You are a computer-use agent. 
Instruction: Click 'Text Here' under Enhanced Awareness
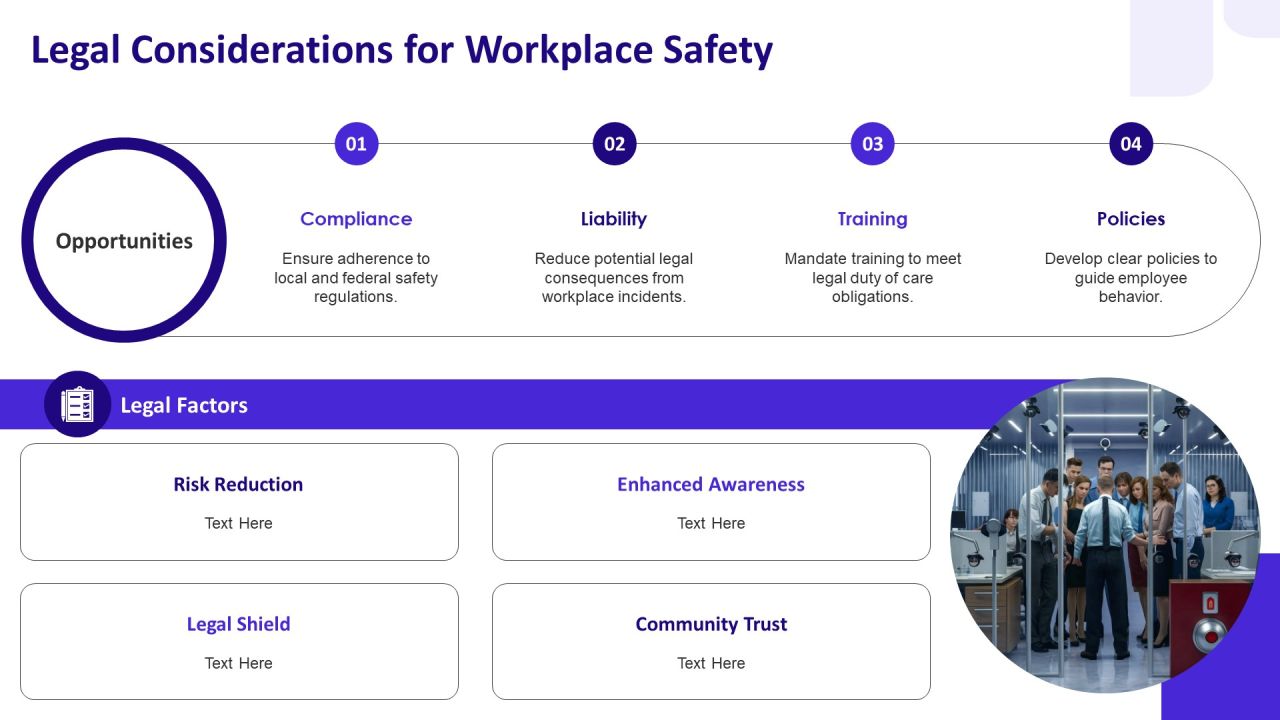[711, 523]
